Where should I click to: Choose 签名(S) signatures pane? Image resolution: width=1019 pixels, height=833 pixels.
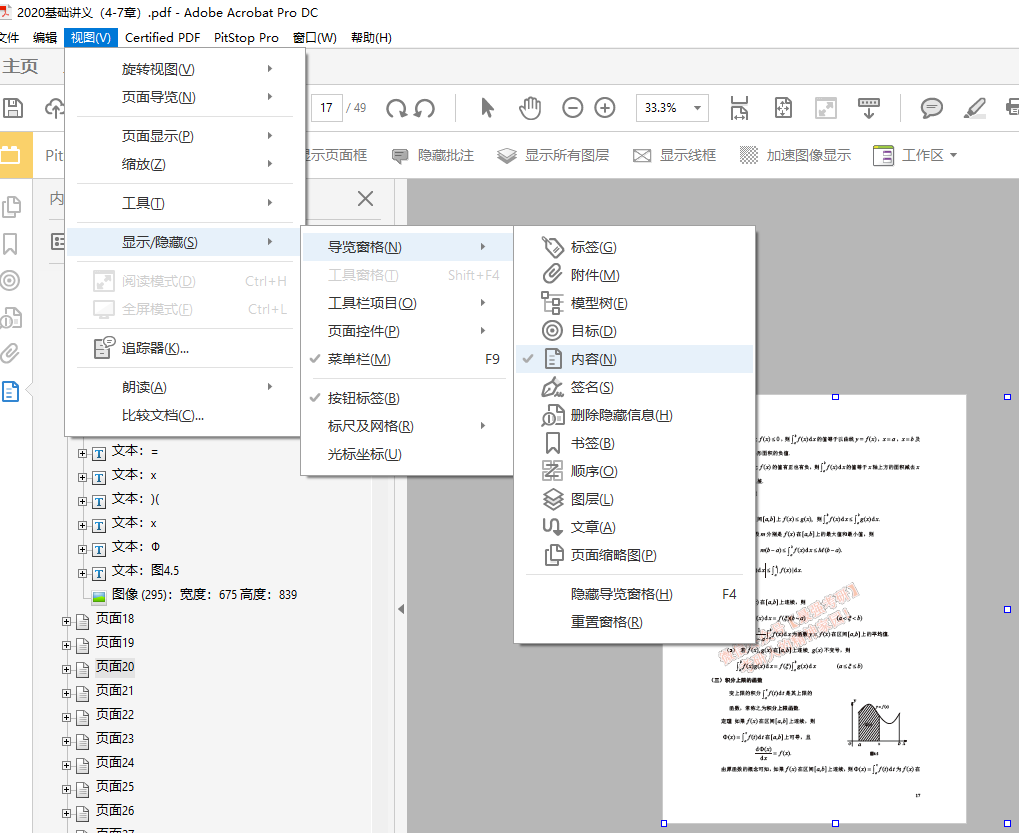pyautogui.click(x=635, y=387)
